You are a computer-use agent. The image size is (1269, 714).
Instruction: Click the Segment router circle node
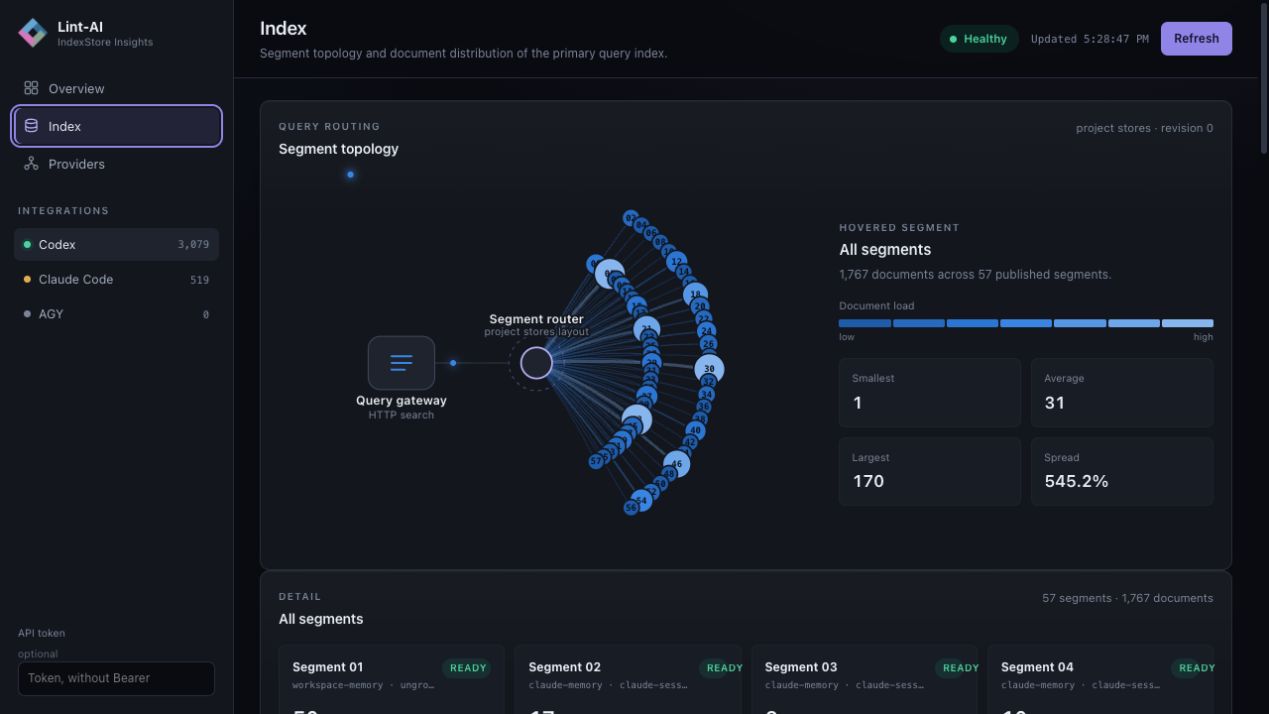tap(536, 363)
